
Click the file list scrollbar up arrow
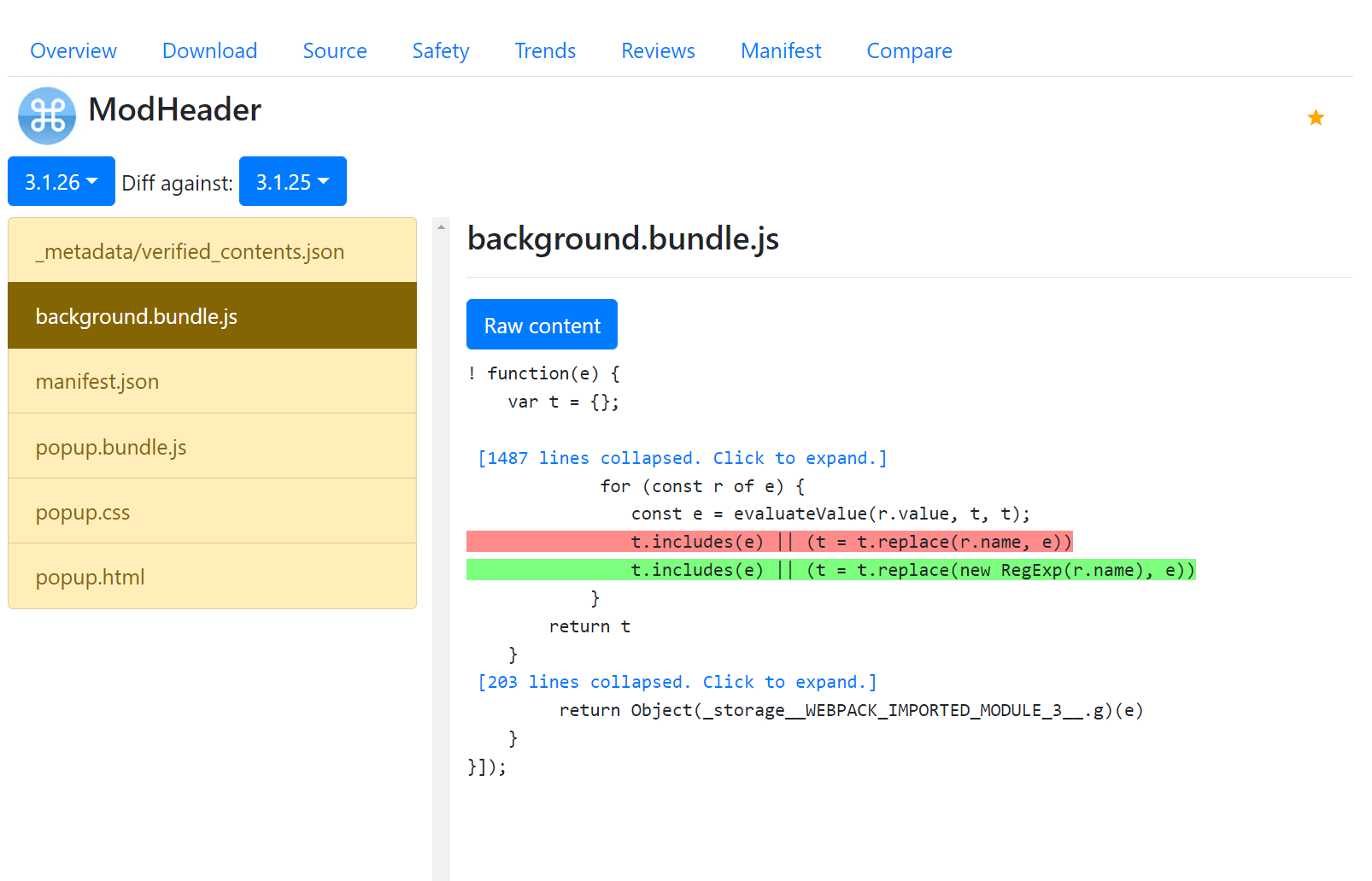pos(441,226)
